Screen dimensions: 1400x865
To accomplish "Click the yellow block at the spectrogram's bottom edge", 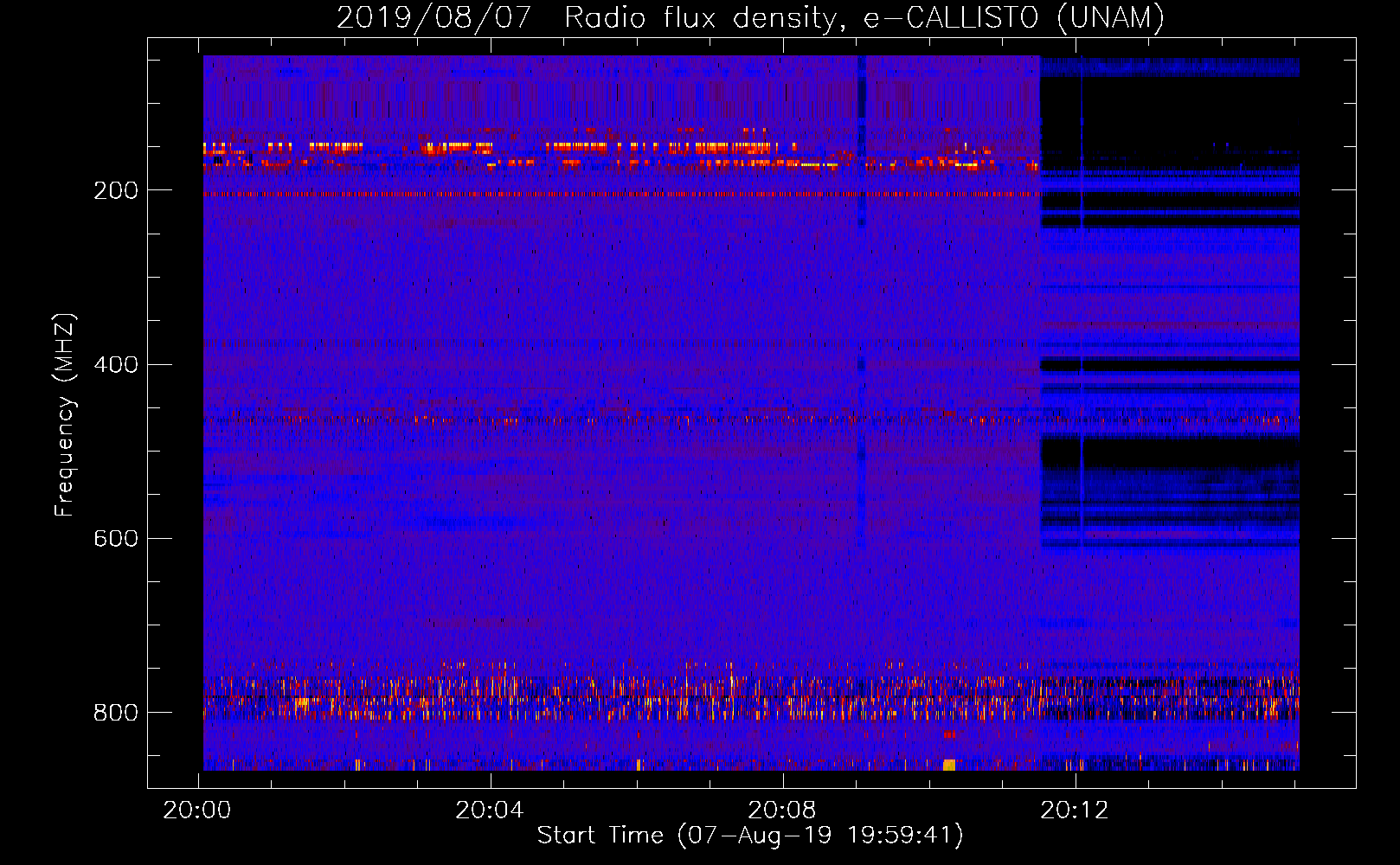I will (x=948, y=765).
